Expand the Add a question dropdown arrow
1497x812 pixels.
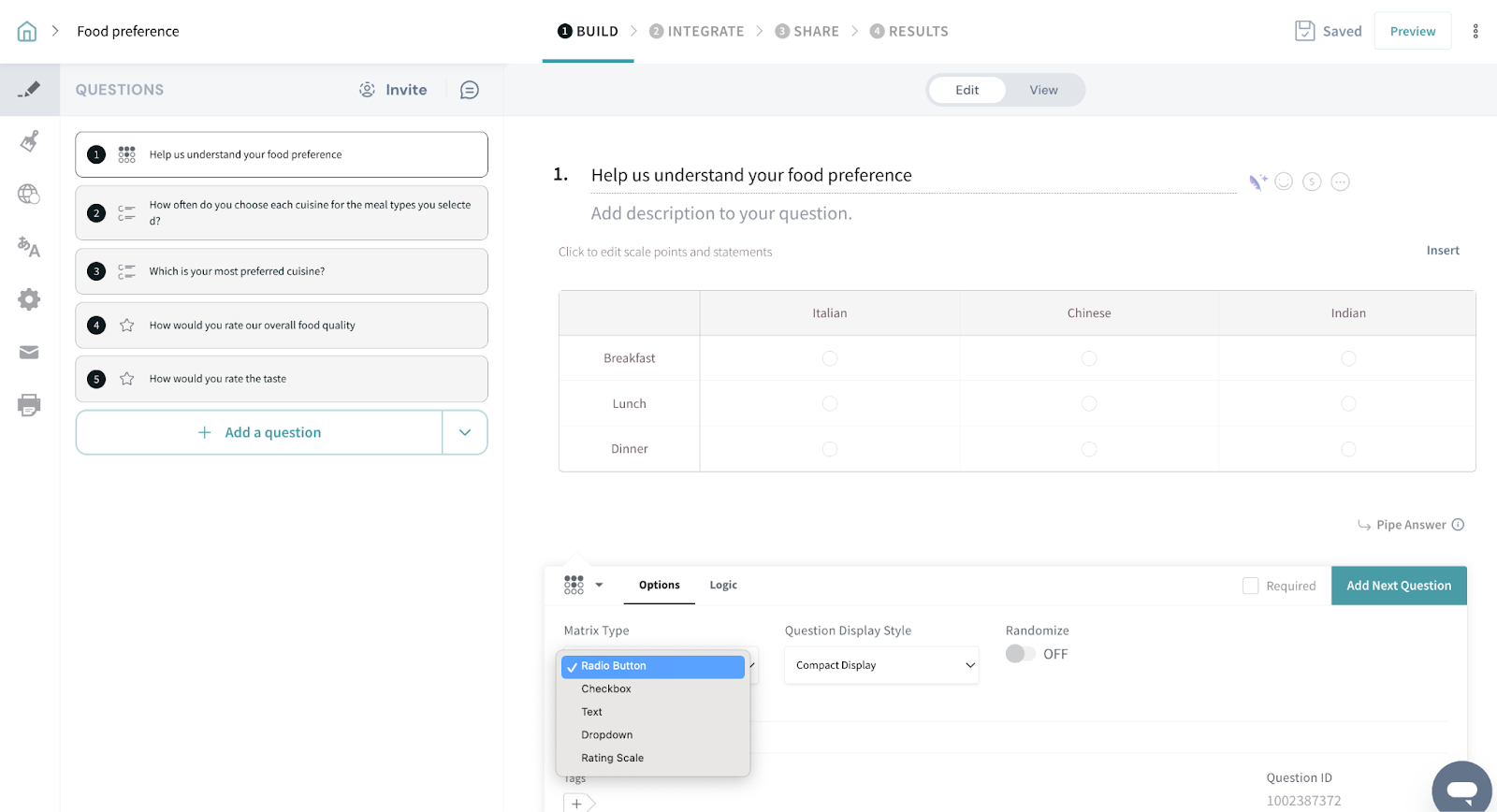[465, 432]
